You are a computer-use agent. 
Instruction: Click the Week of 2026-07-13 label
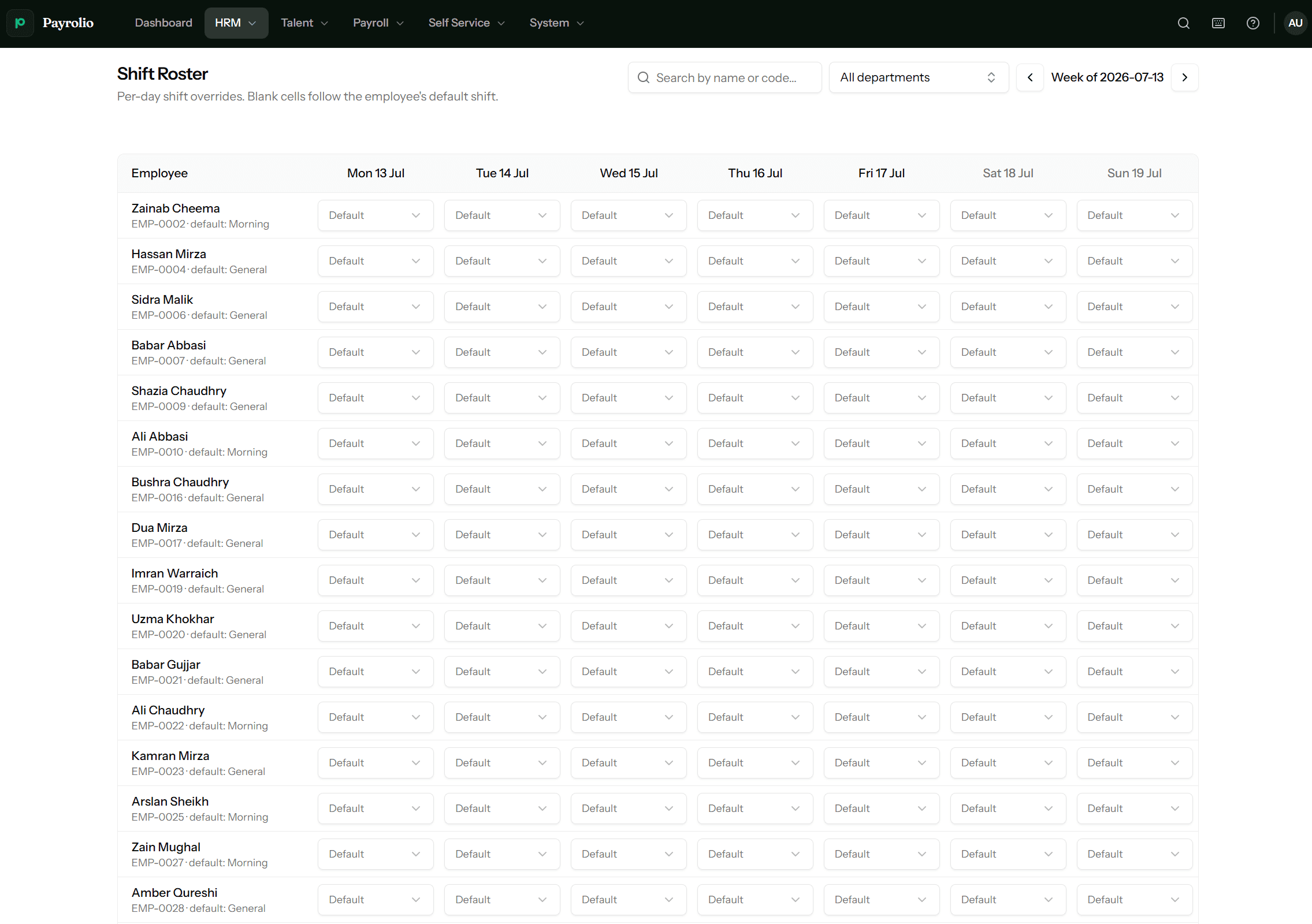(x=1107, y=77)
